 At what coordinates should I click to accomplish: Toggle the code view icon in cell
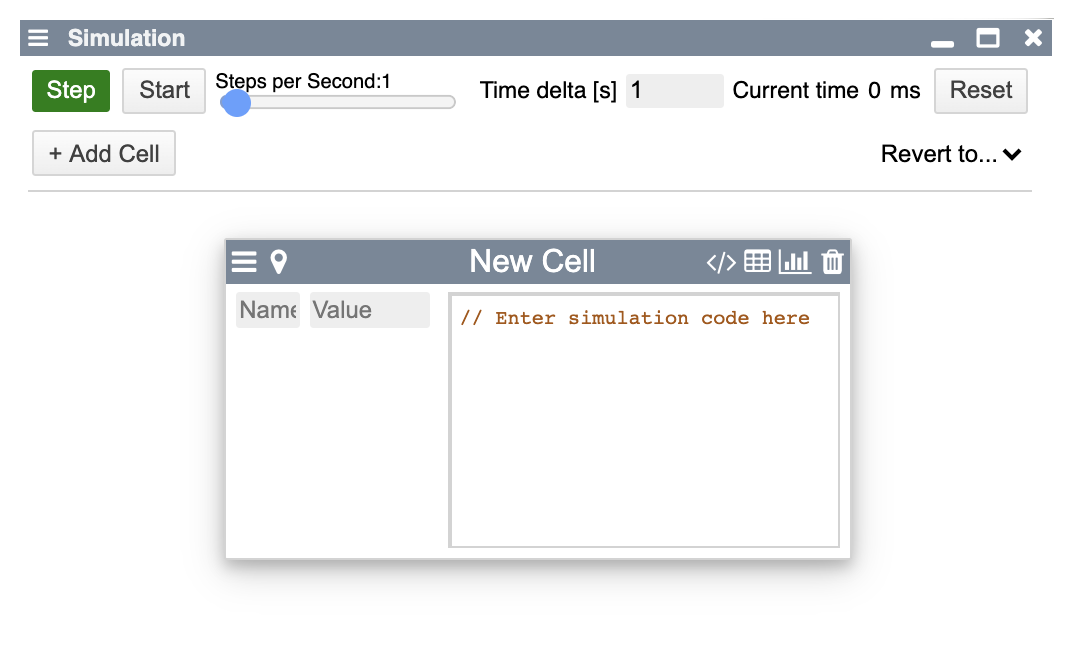[721, 262]
